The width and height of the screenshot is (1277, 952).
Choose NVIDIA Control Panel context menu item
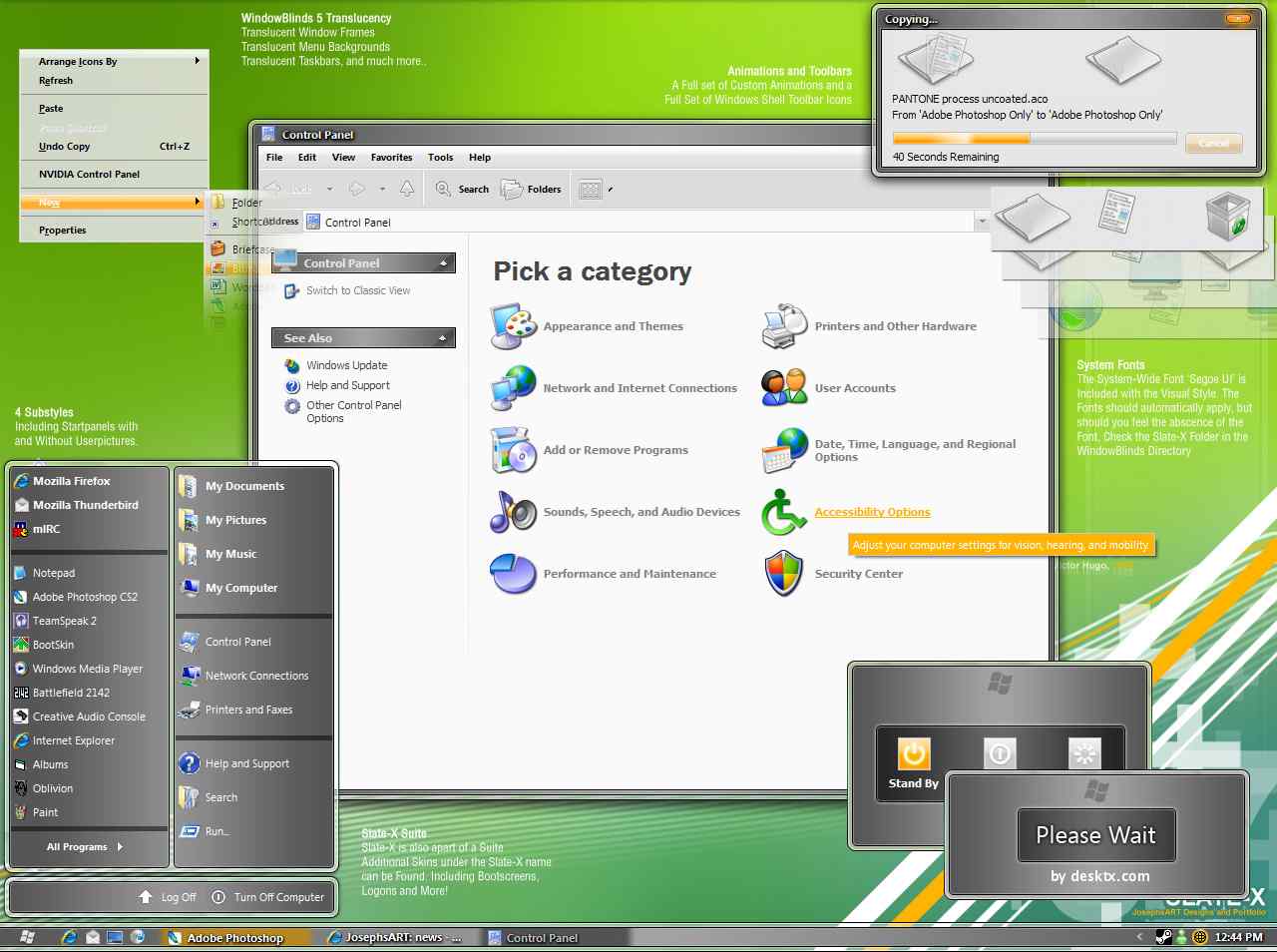click(x=114, y=174)
